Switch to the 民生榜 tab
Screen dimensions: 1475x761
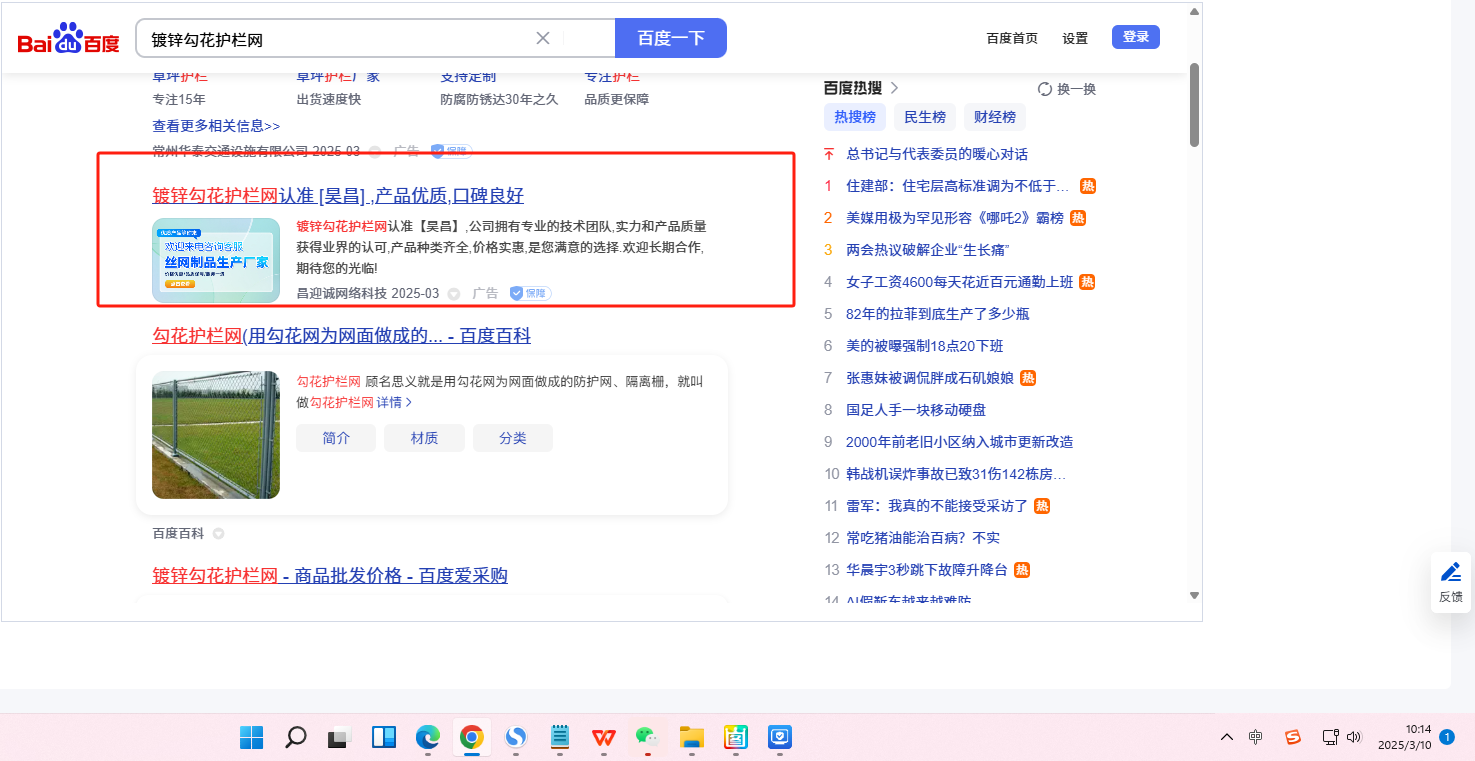coord(924,117)
